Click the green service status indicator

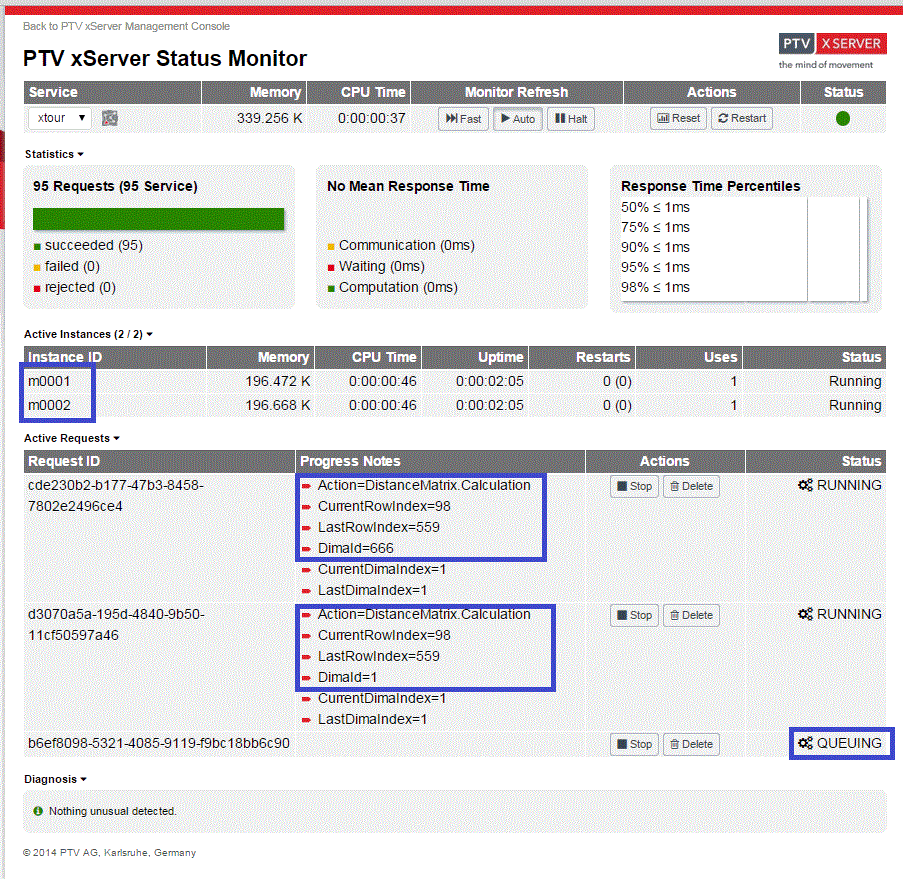tap(842, 118)
